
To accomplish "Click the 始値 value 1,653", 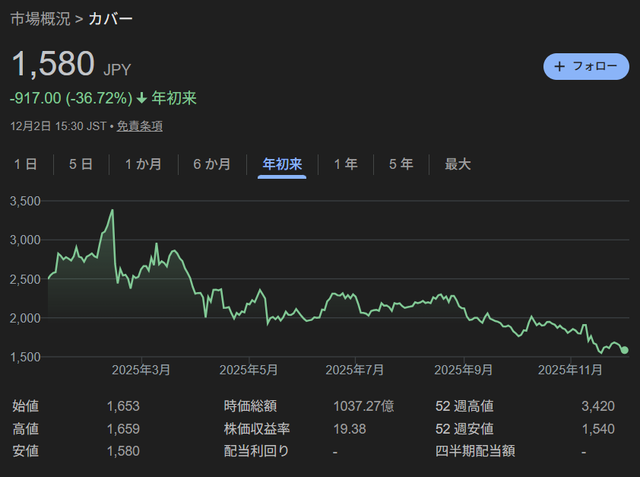I will tap(123, 406).
